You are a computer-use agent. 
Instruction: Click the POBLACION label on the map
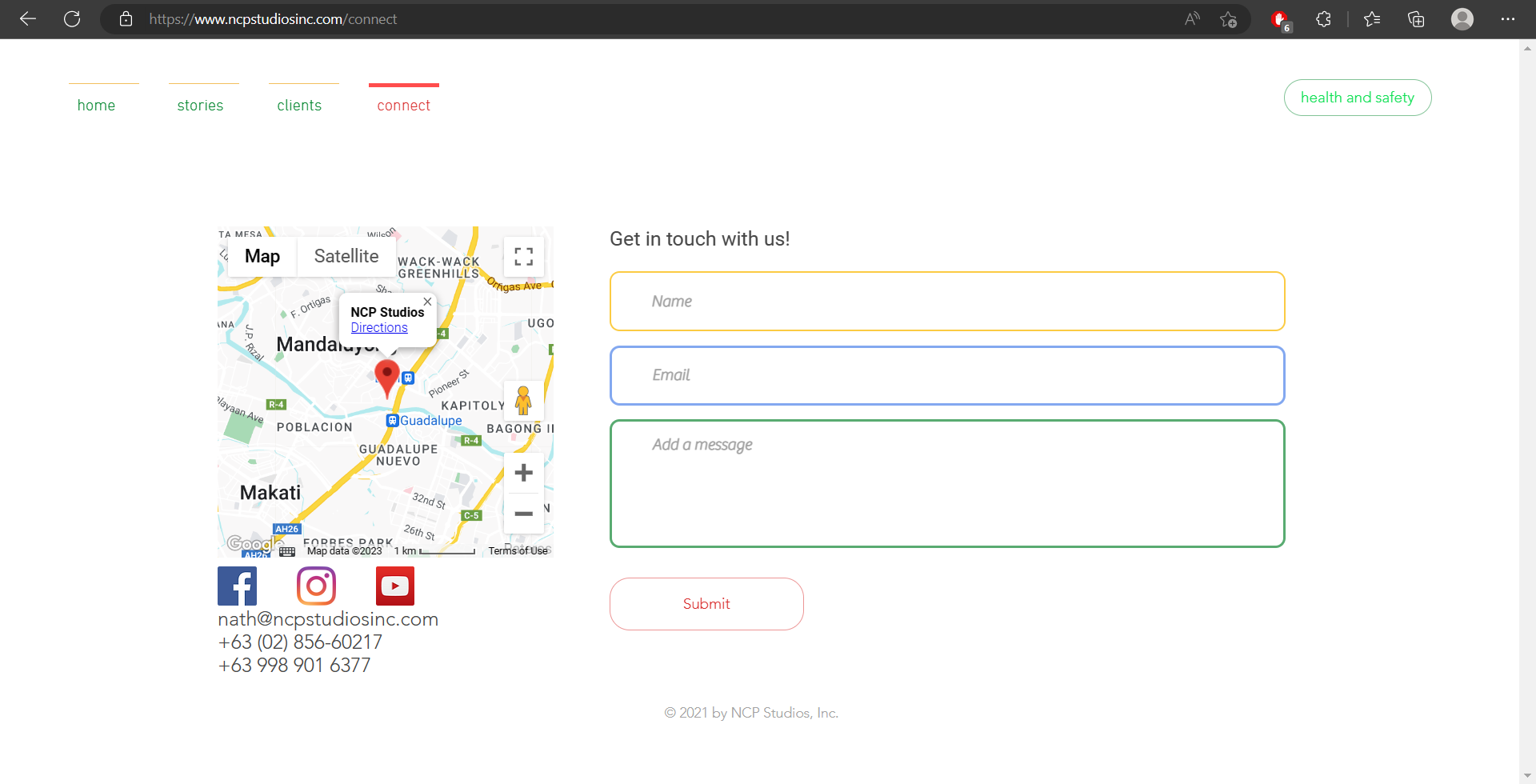314,427
